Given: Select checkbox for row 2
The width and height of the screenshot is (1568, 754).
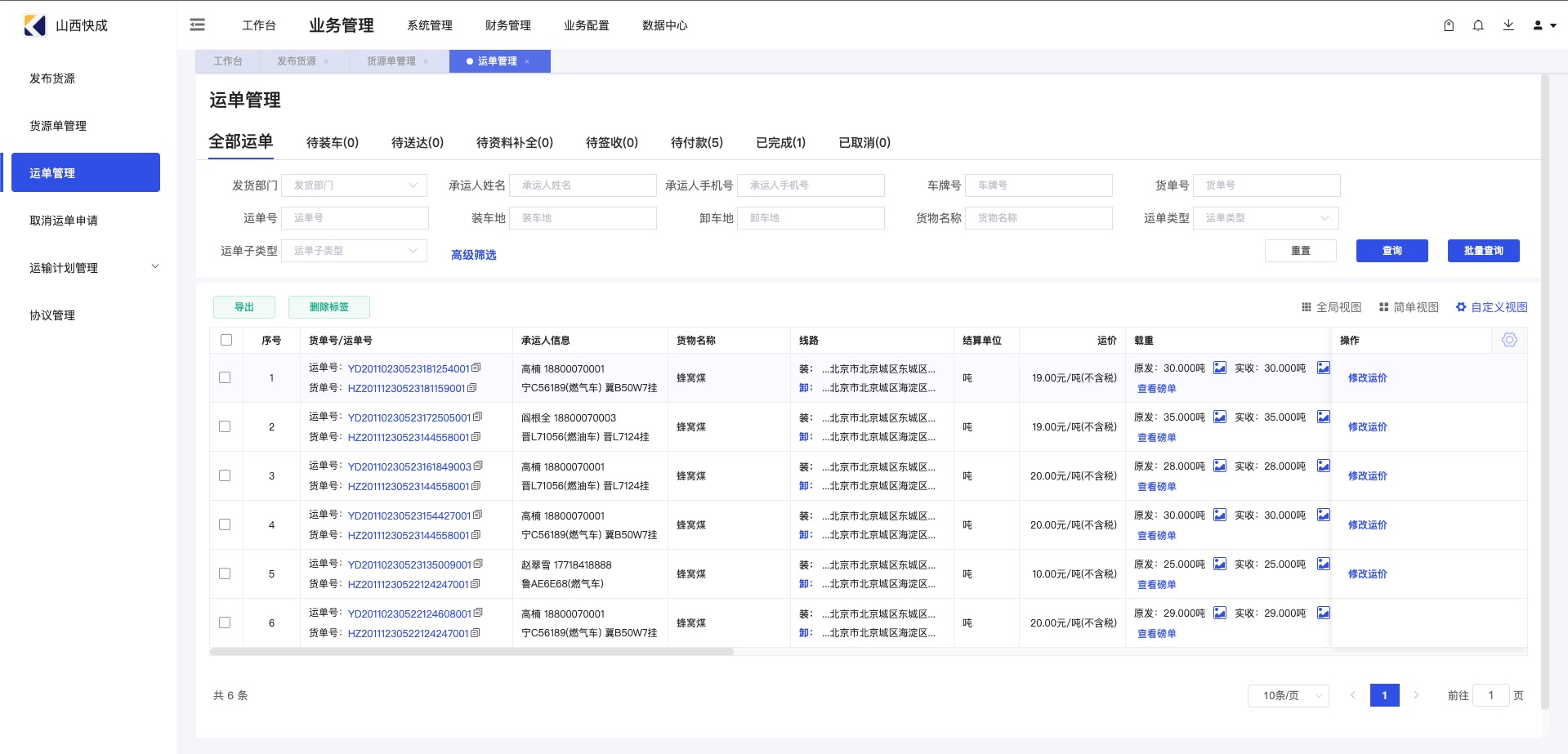Looking at the screenshot, I should [x=225, y=426].
